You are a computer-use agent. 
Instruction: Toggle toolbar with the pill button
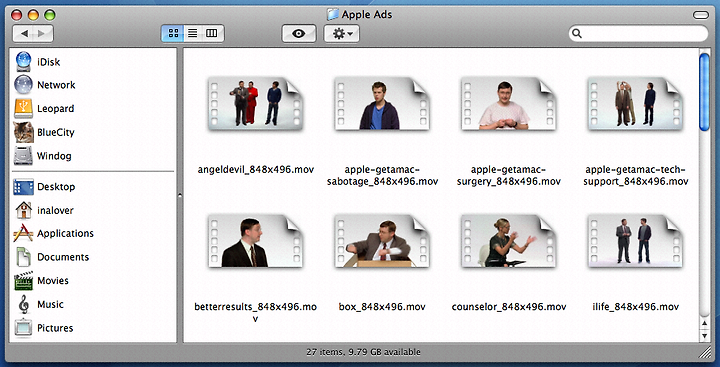coord(701,15)
